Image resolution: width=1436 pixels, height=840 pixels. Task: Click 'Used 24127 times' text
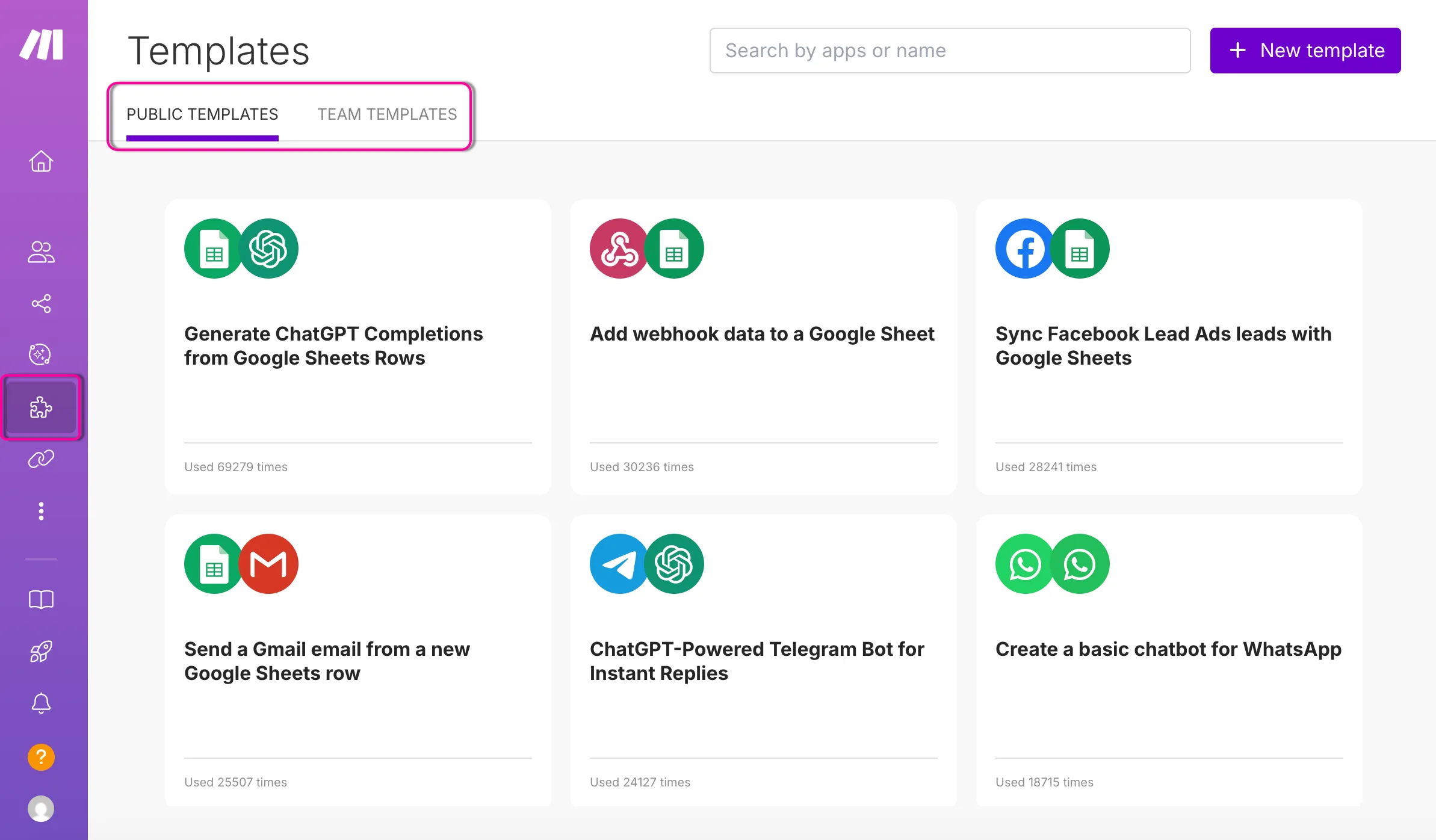(x=640, y=782)
